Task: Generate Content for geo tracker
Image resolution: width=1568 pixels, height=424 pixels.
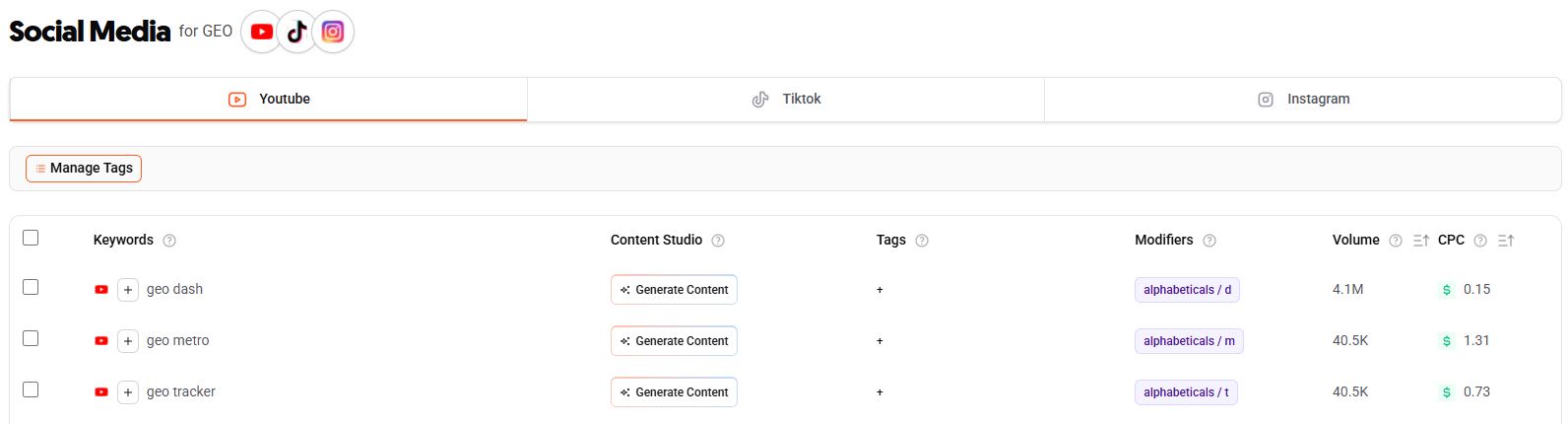Action: [x=674, y=392]
